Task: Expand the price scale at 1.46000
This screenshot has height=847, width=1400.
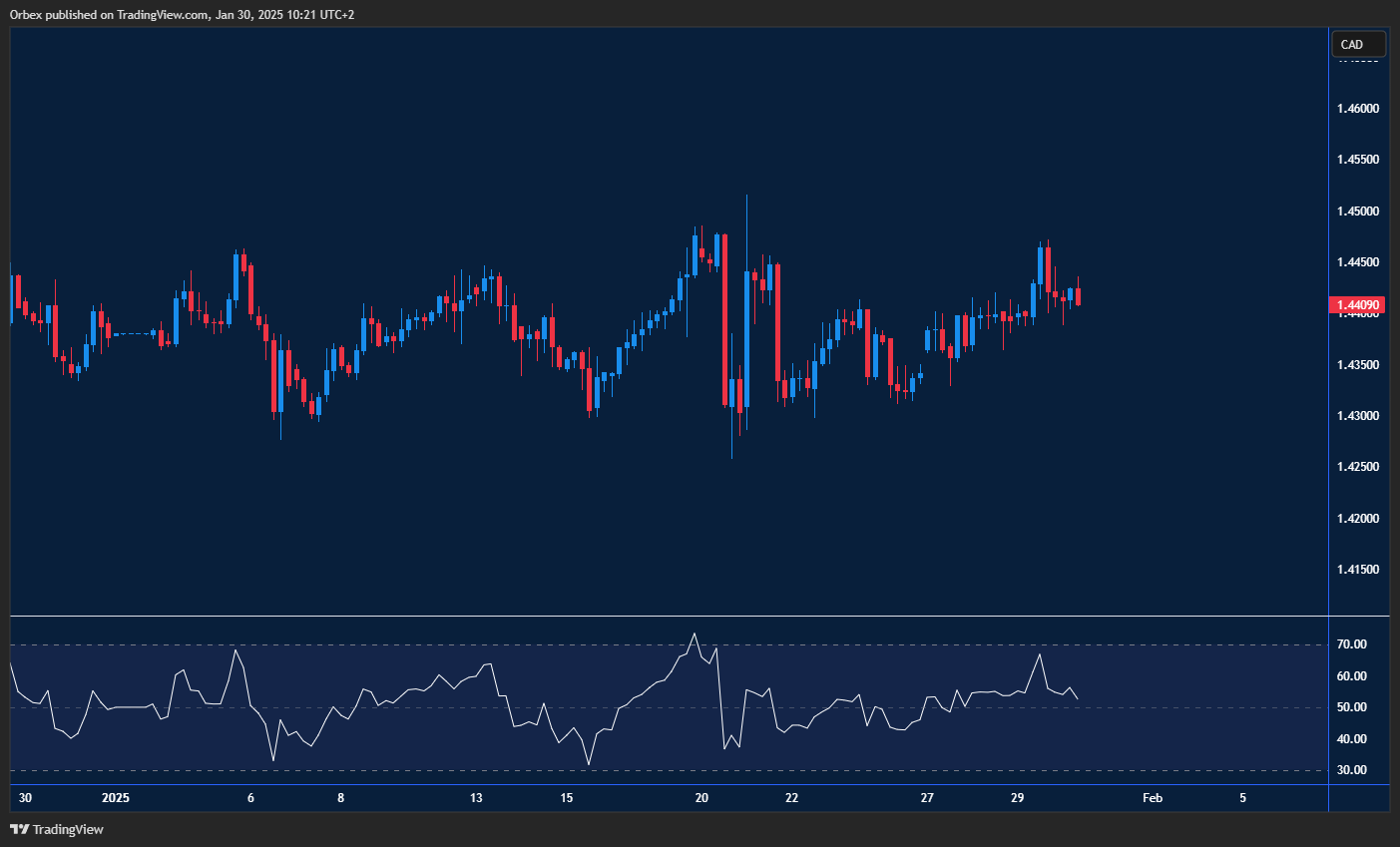Action: (x=1357, y=108)
